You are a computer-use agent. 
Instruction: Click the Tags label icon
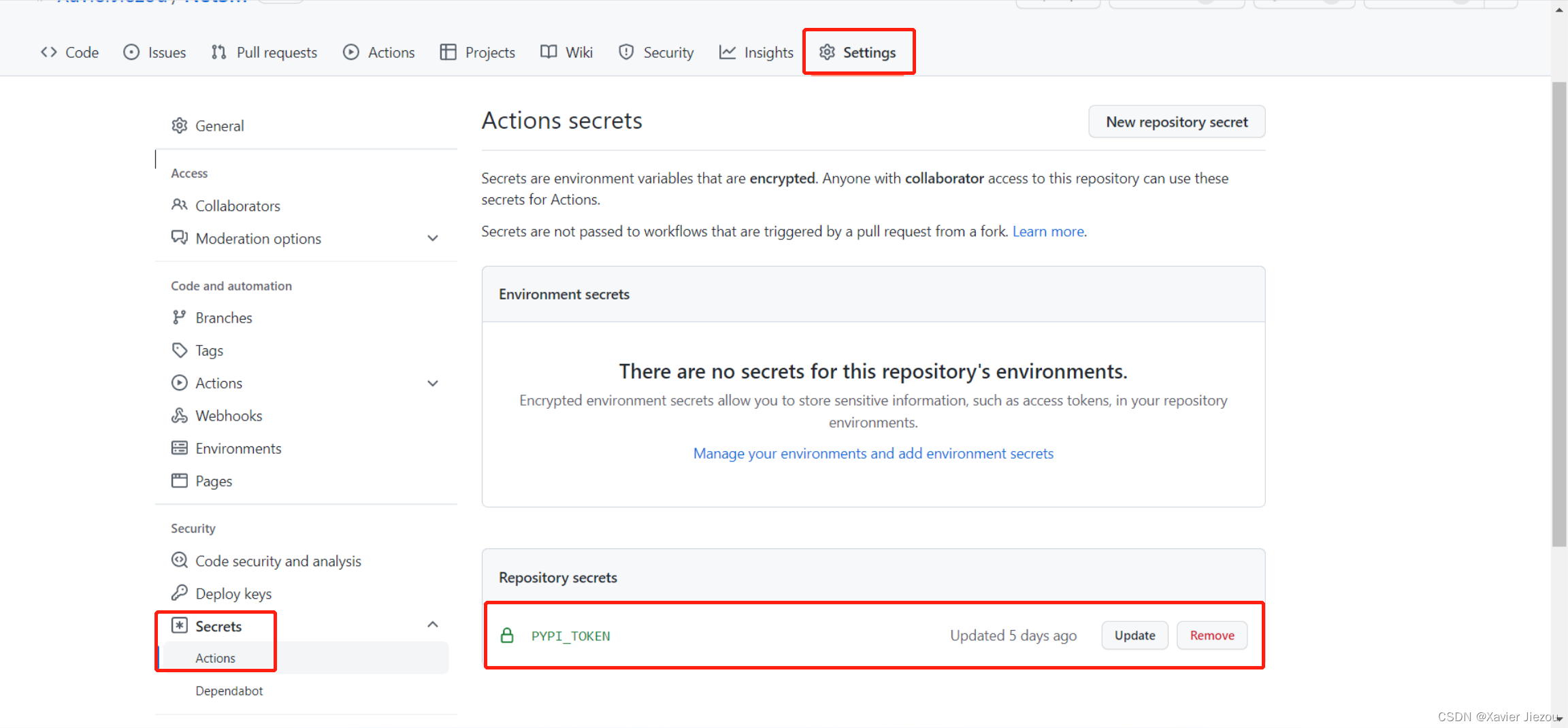click(179, 350)
